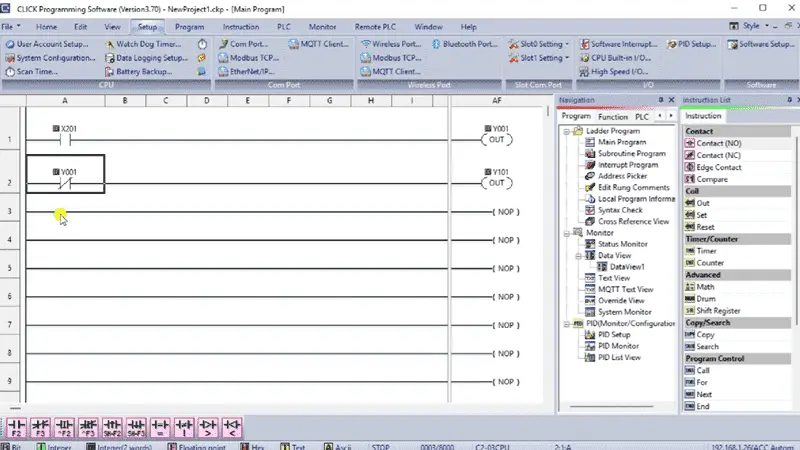Open the PLC ribbon tab
Viewport: 800px width, 450px height.
[x=284, y=27]
